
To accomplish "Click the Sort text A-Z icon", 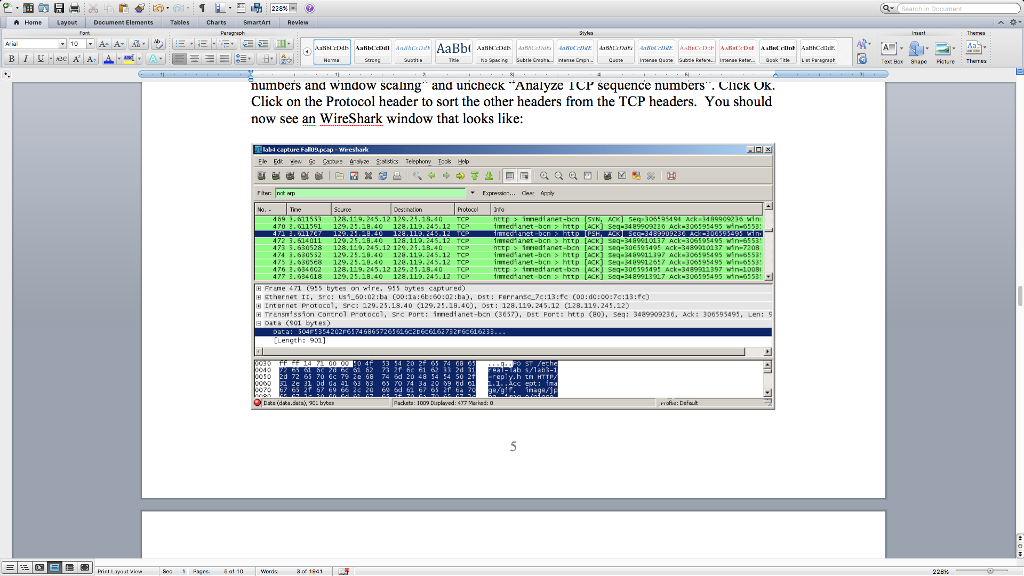I will [286, 59].
